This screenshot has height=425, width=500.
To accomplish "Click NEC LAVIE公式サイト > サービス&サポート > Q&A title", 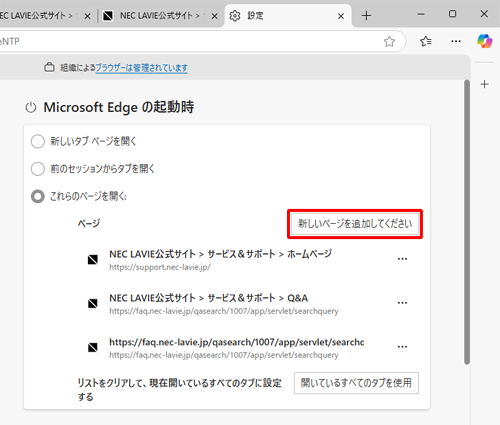I will 209,298.
